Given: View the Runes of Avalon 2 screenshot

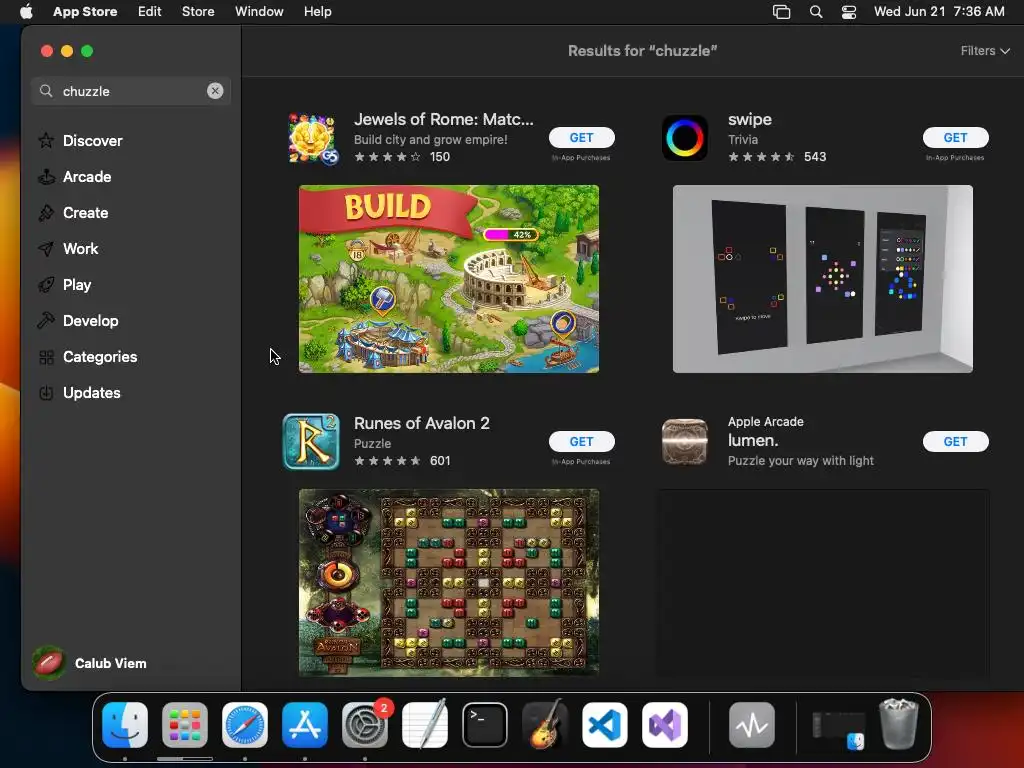Looking at the screenshot, I should click(449, 583).
